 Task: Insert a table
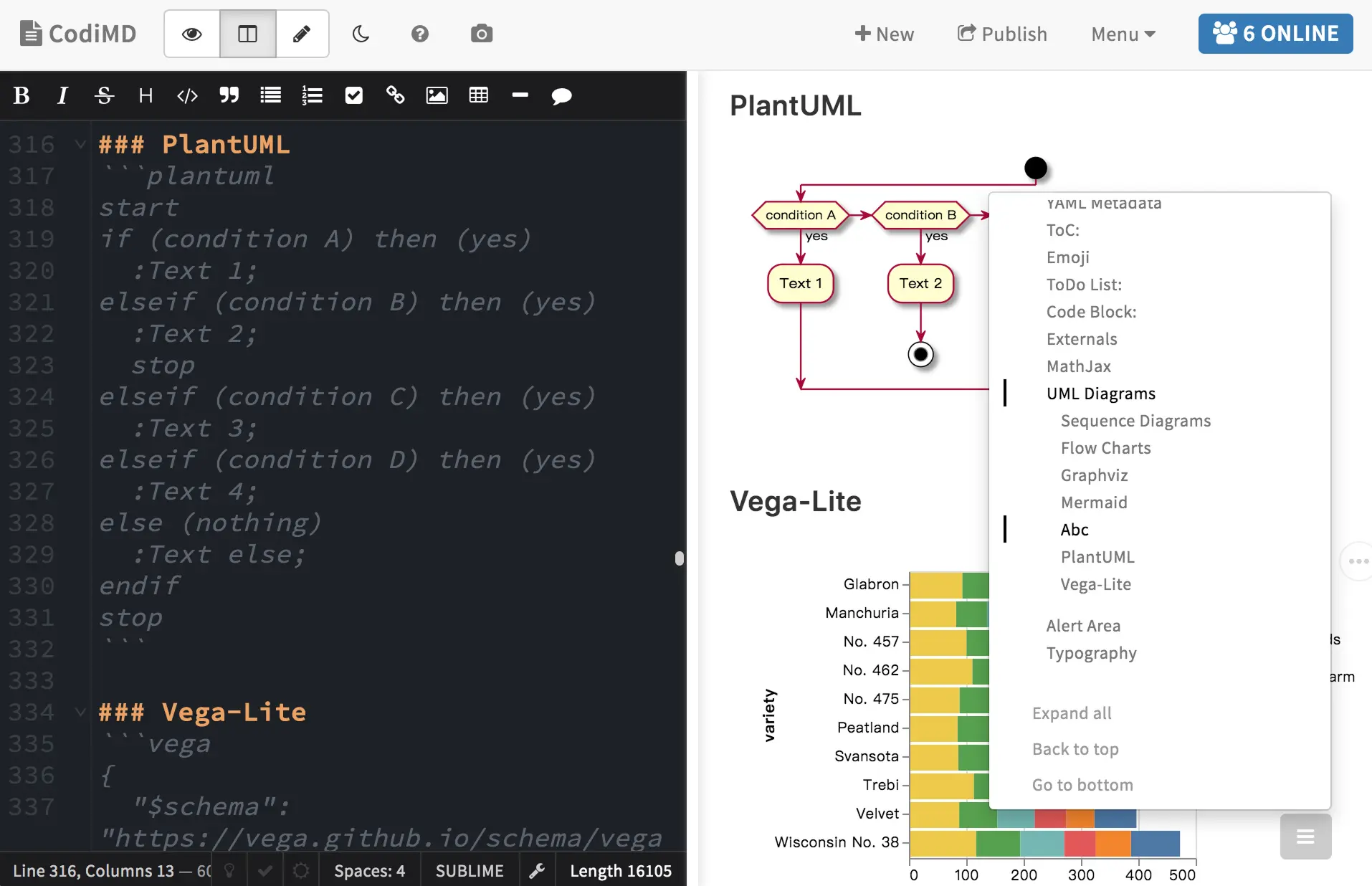pyautogui.click(x=477, y=95)
